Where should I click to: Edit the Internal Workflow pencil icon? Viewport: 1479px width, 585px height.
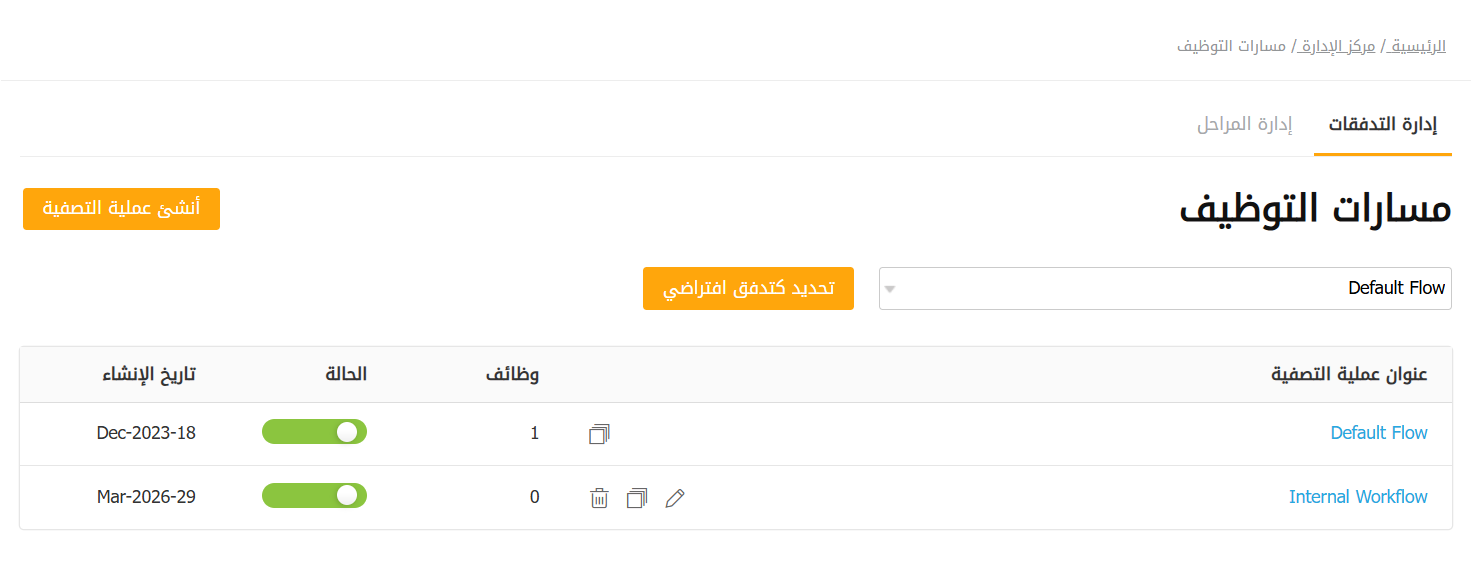click(x=675, y=498)
